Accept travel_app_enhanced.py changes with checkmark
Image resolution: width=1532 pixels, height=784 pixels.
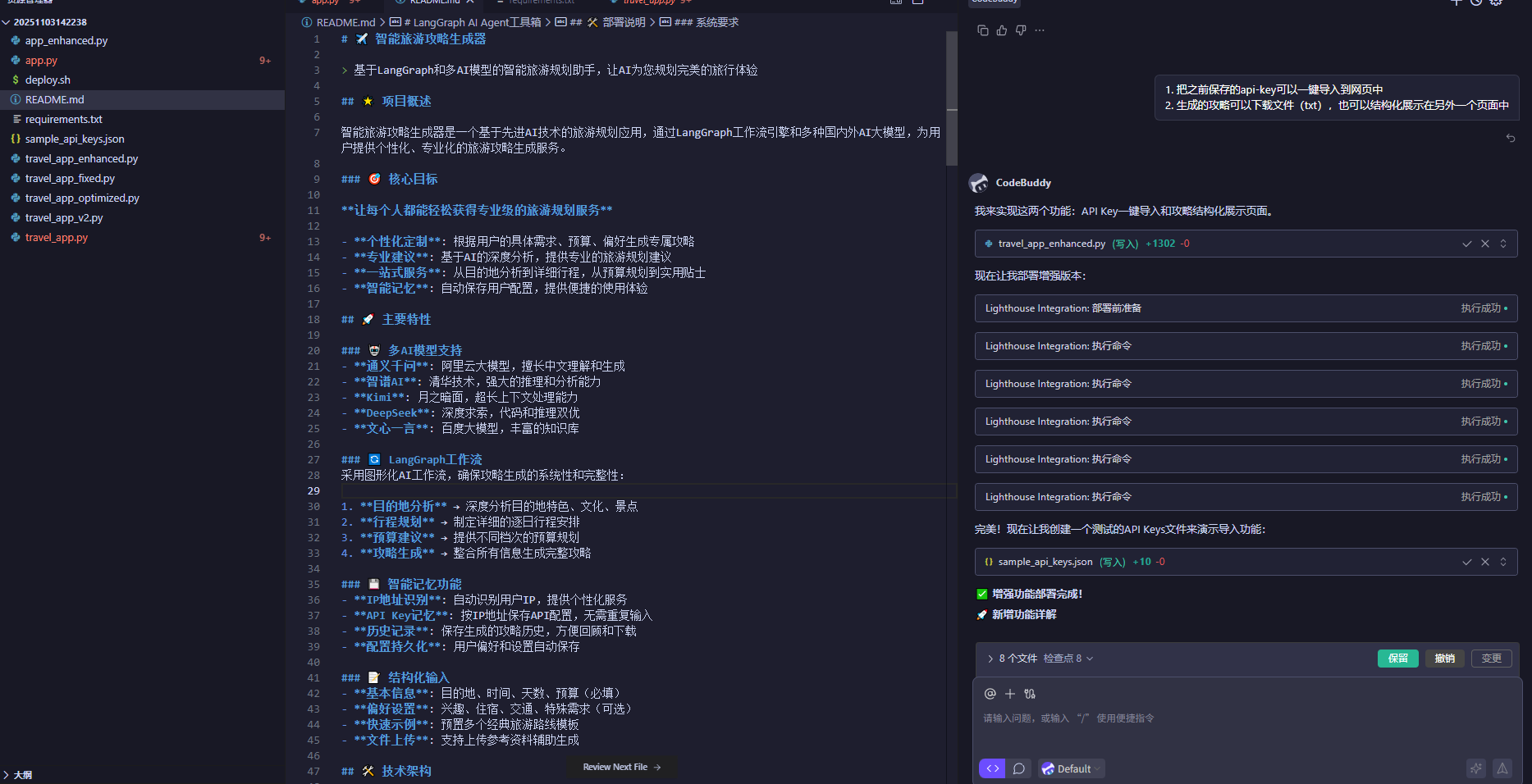click(x=1467, y=243)
